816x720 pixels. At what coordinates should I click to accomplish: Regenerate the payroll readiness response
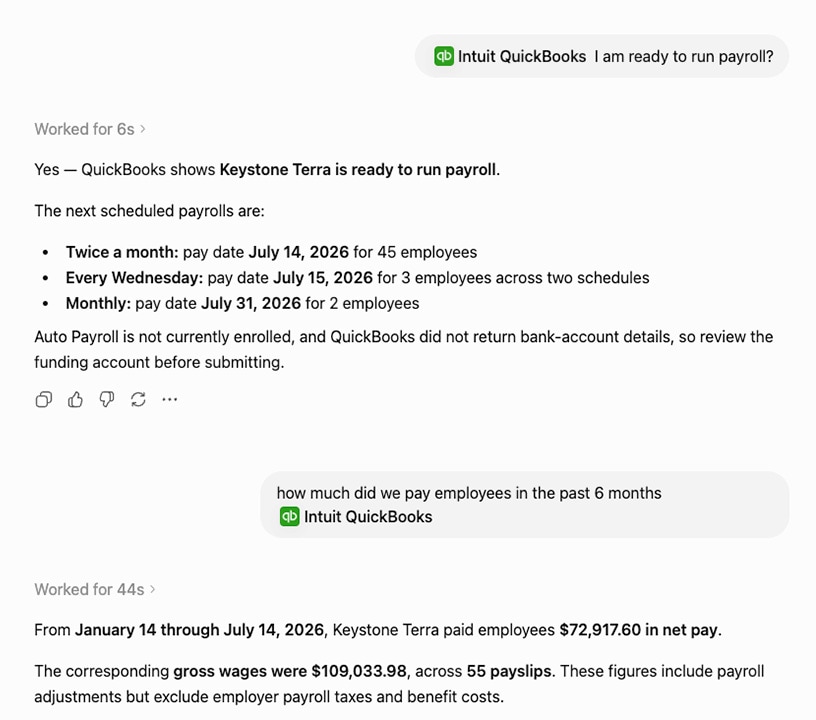tap(138, 400)
